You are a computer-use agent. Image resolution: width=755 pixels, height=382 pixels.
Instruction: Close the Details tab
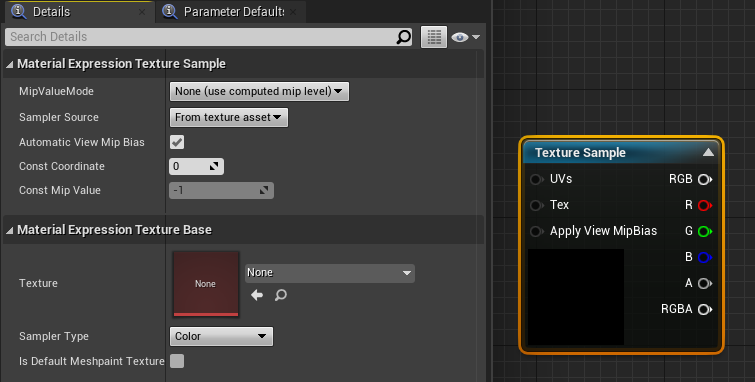tap(142, 12)
